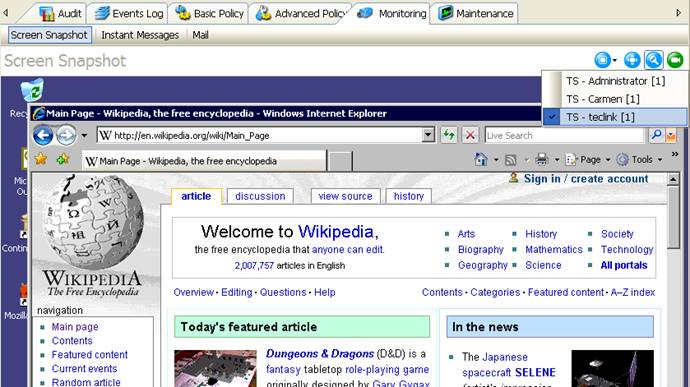Screen dimensions: 690x387
Task: Click the RSS Feeds toolbar icon
Action: [x=510, y=160]
